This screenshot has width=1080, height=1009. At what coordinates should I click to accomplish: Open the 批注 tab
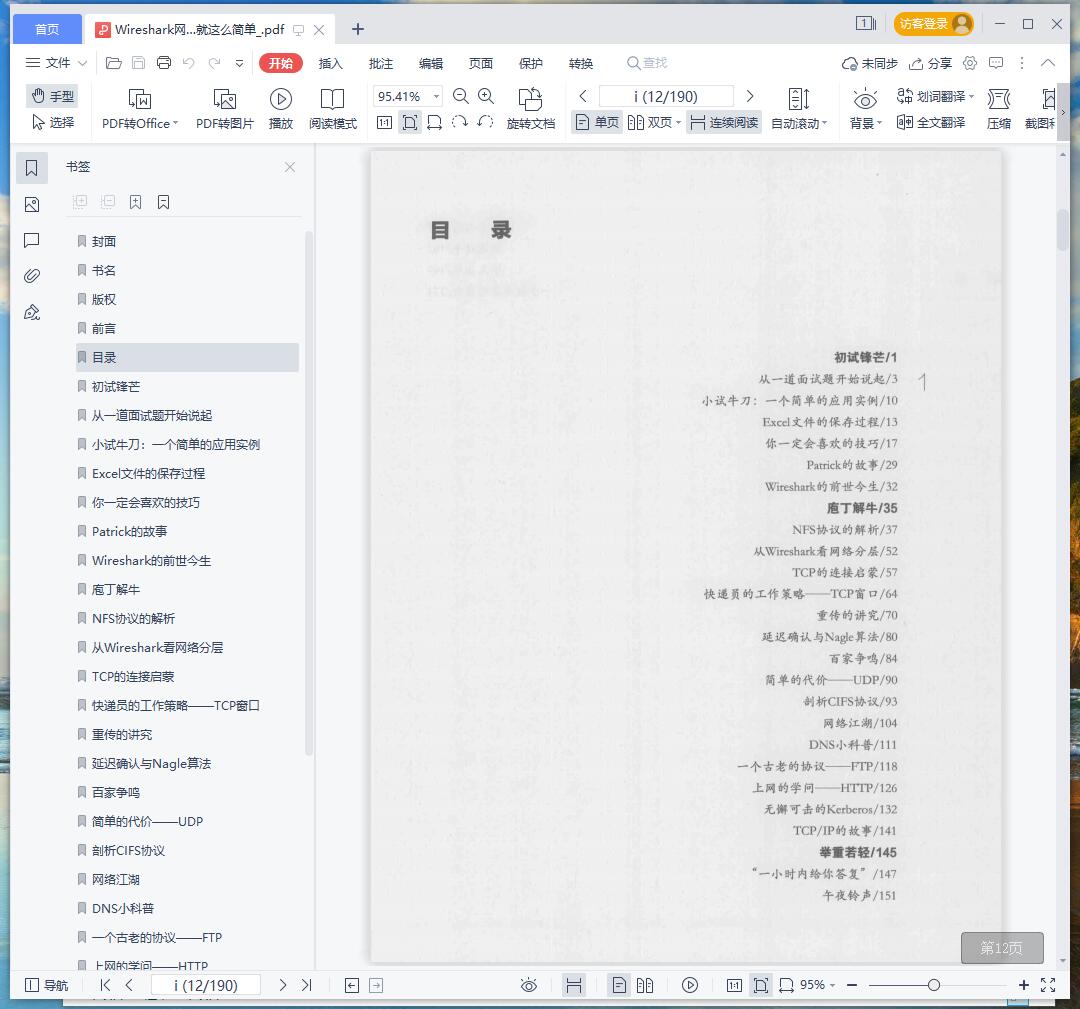(381, 63)
